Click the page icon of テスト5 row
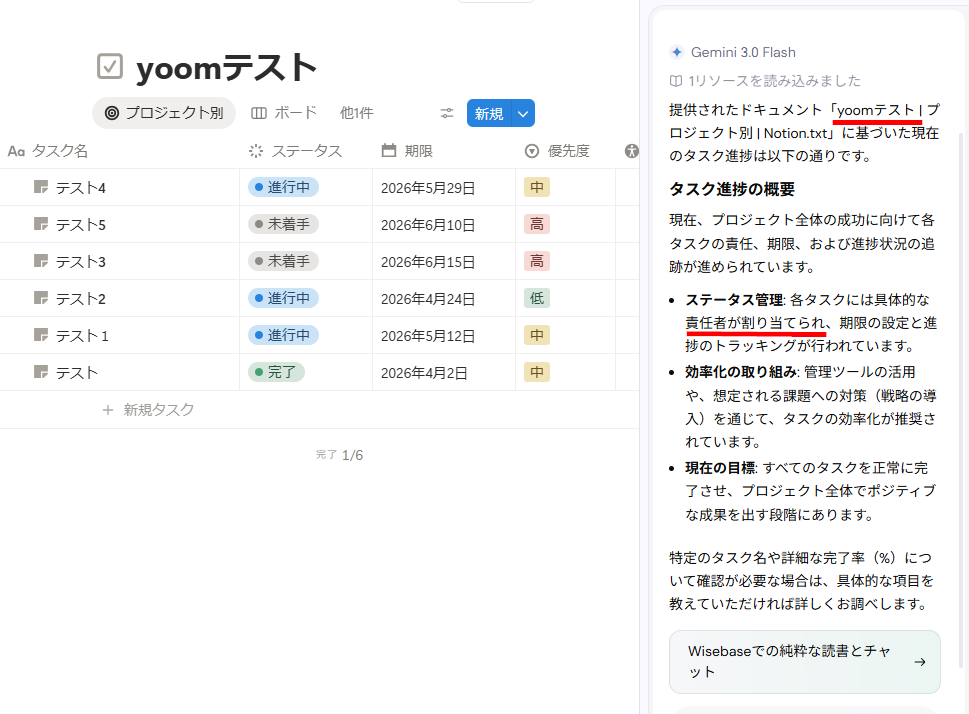969x714 pixels. pos(41,224)
